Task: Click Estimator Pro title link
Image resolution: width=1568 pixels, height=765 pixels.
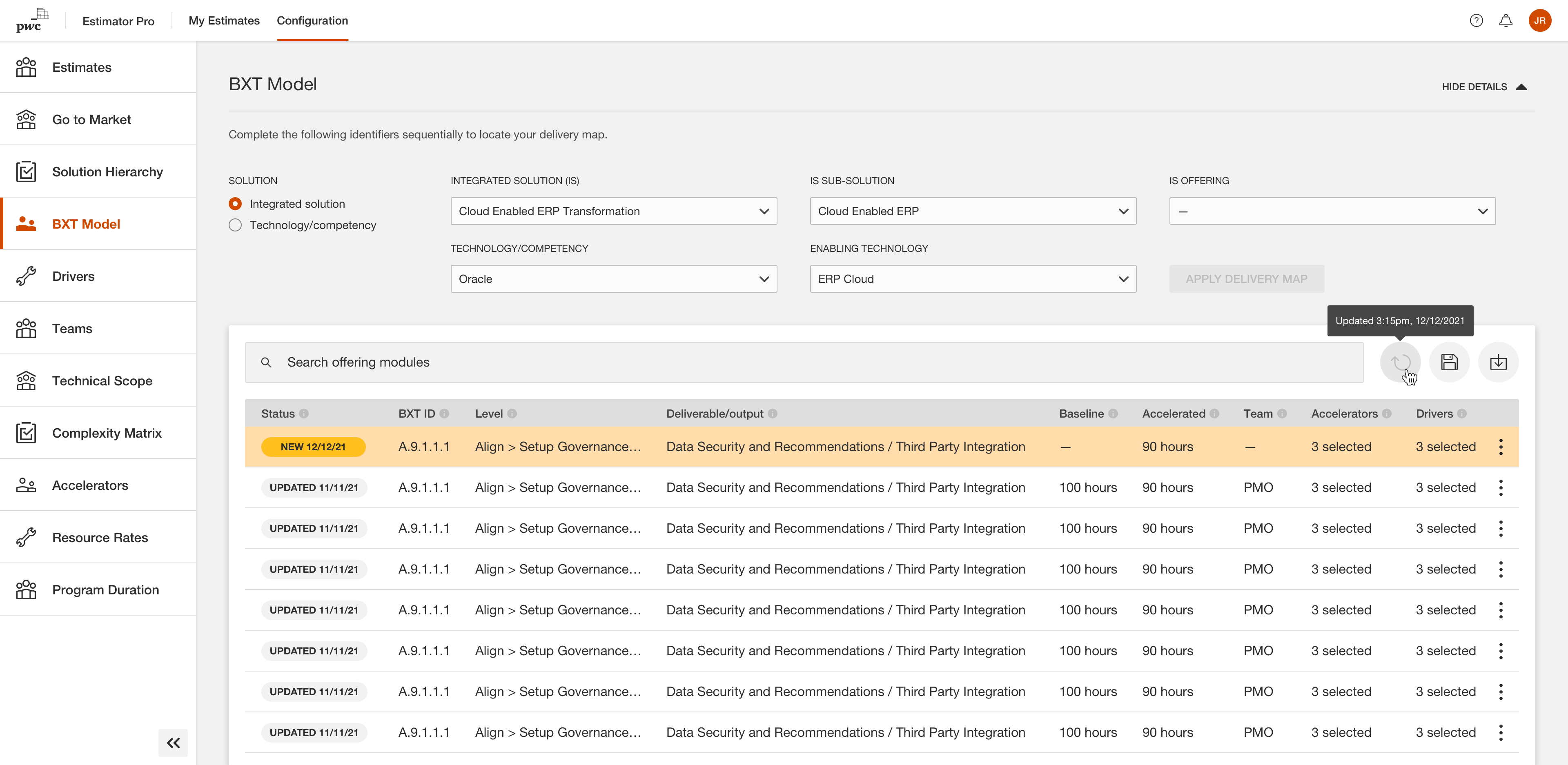Action: (x=118, y=21)
